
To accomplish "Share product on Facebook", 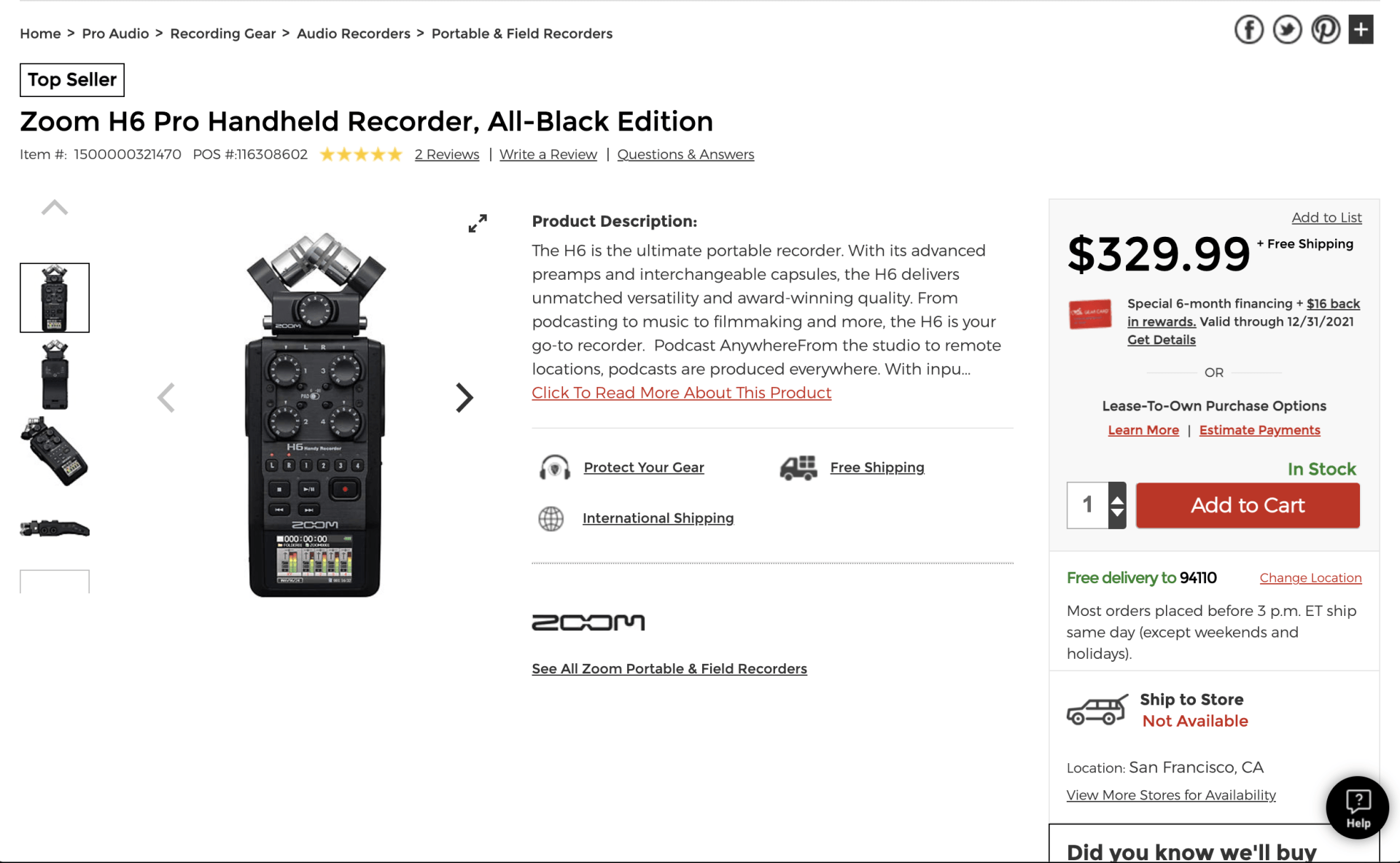I will 1248,30.
